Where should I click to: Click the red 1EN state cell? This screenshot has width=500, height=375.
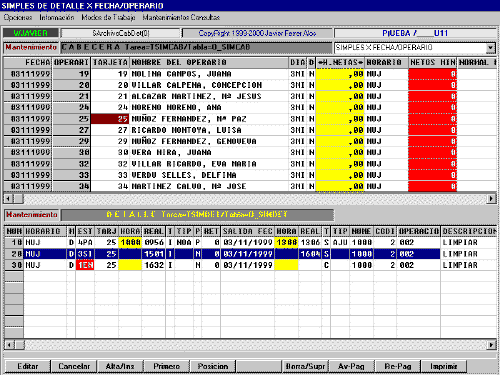point(85,265)
